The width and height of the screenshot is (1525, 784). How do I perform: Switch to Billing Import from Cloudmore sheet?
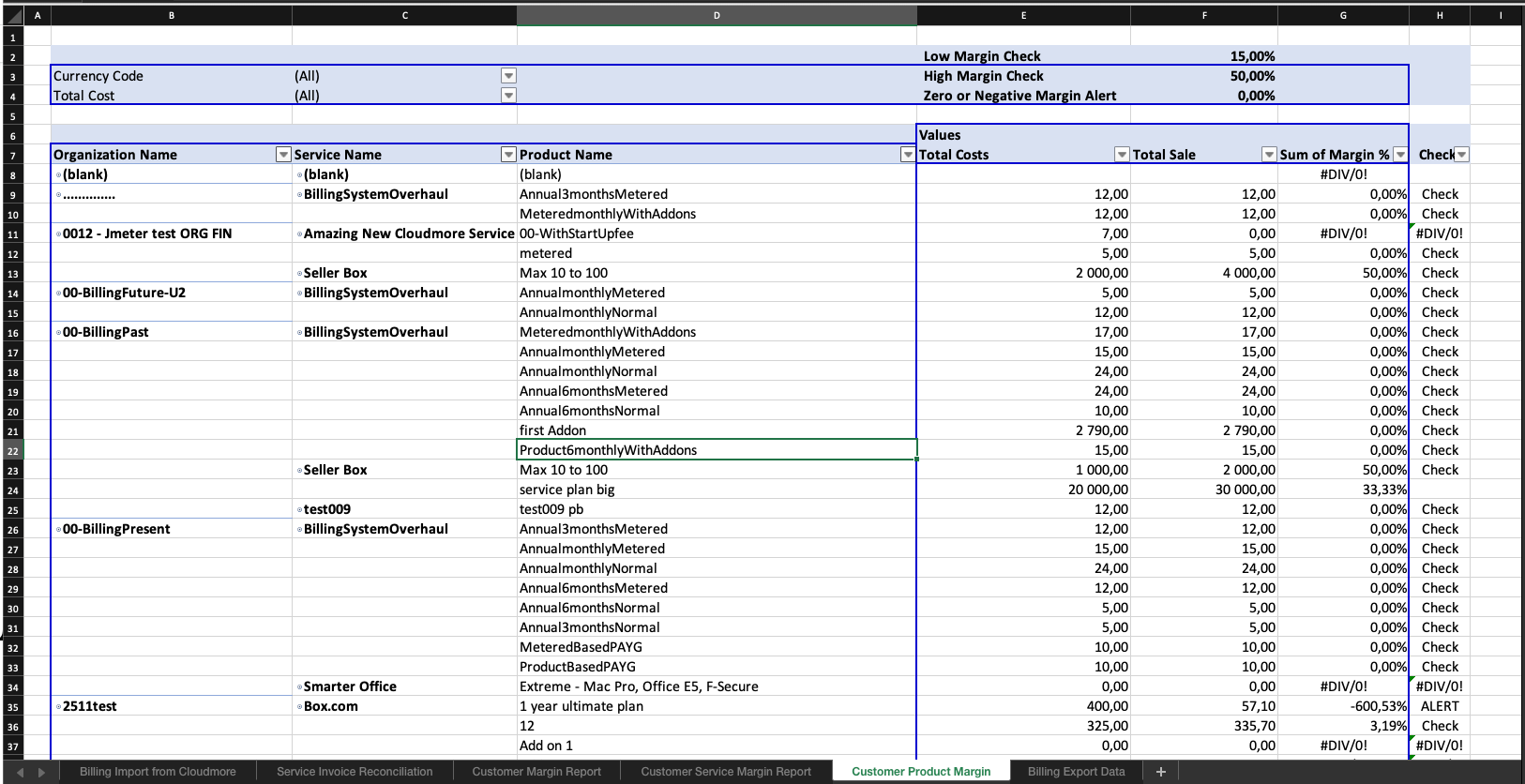pos(158,772)
